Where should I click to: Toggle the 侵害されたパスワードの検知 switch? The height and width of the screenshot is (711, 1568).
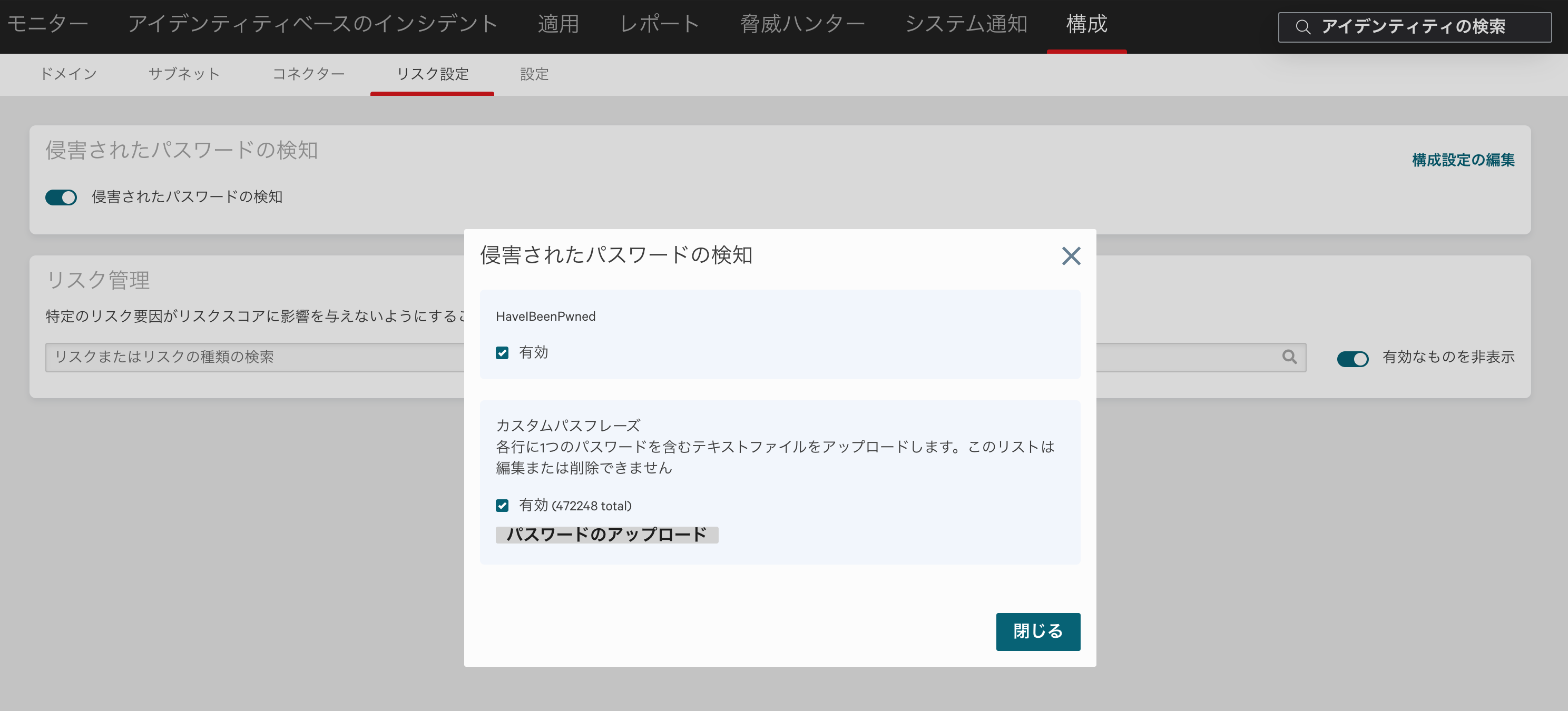coord(61,197)
